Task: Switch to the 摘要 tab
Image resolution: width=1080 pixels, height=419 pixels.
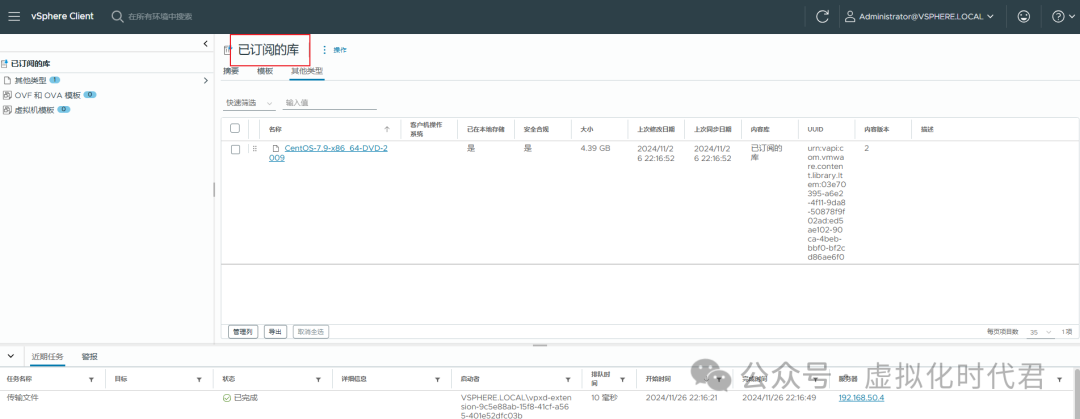Action: (x=231, y=71)
